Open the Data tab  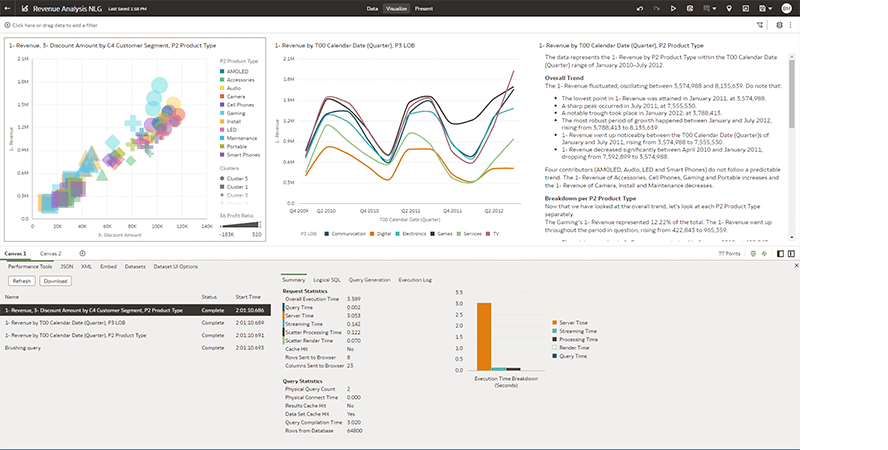(372, 8)
